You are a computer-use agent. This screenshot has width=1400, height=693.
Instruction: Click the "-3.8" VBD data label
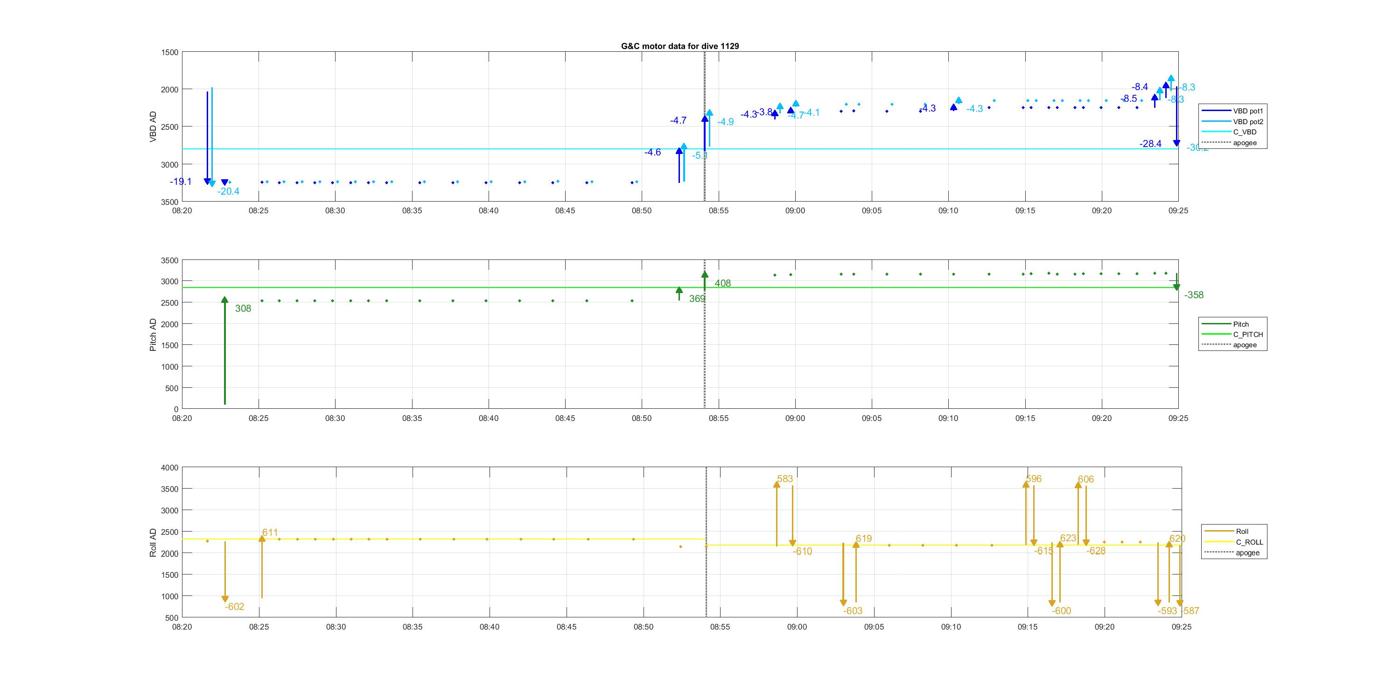765,112
